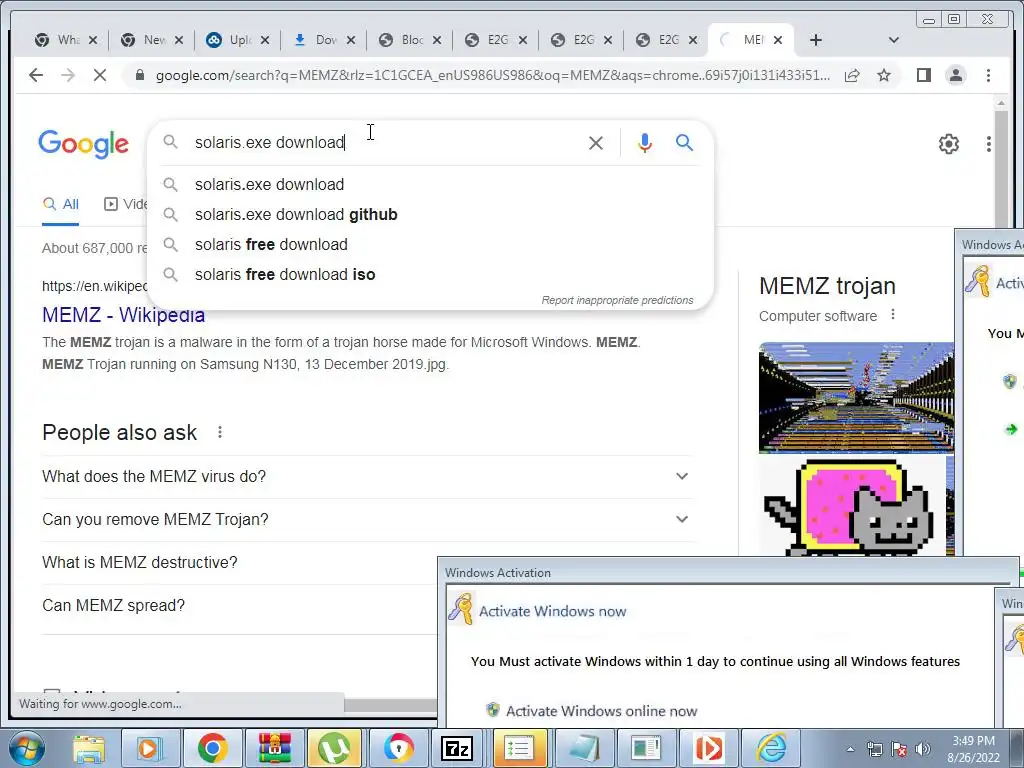Expand 'Can you remove MEMZ Trojan?'
1024x768 pixels.
(x=367, y=520)
